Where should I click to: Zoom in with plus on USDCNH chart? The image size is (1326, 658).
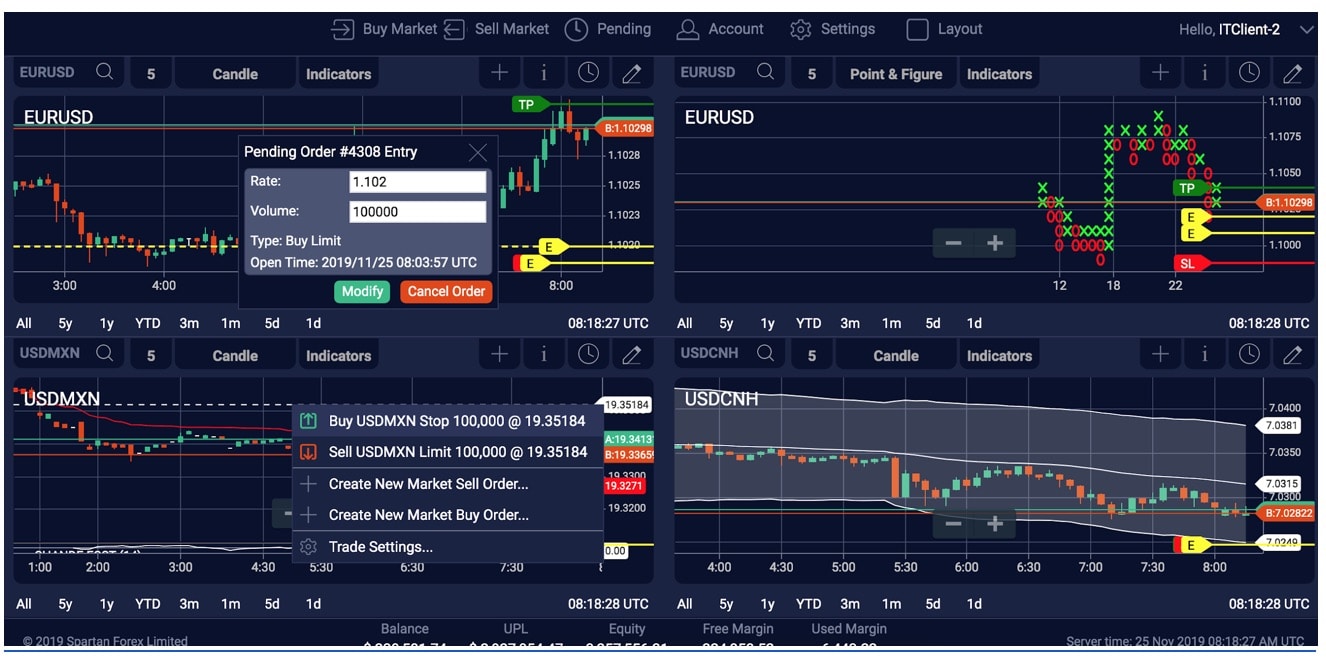coord(995,524)
